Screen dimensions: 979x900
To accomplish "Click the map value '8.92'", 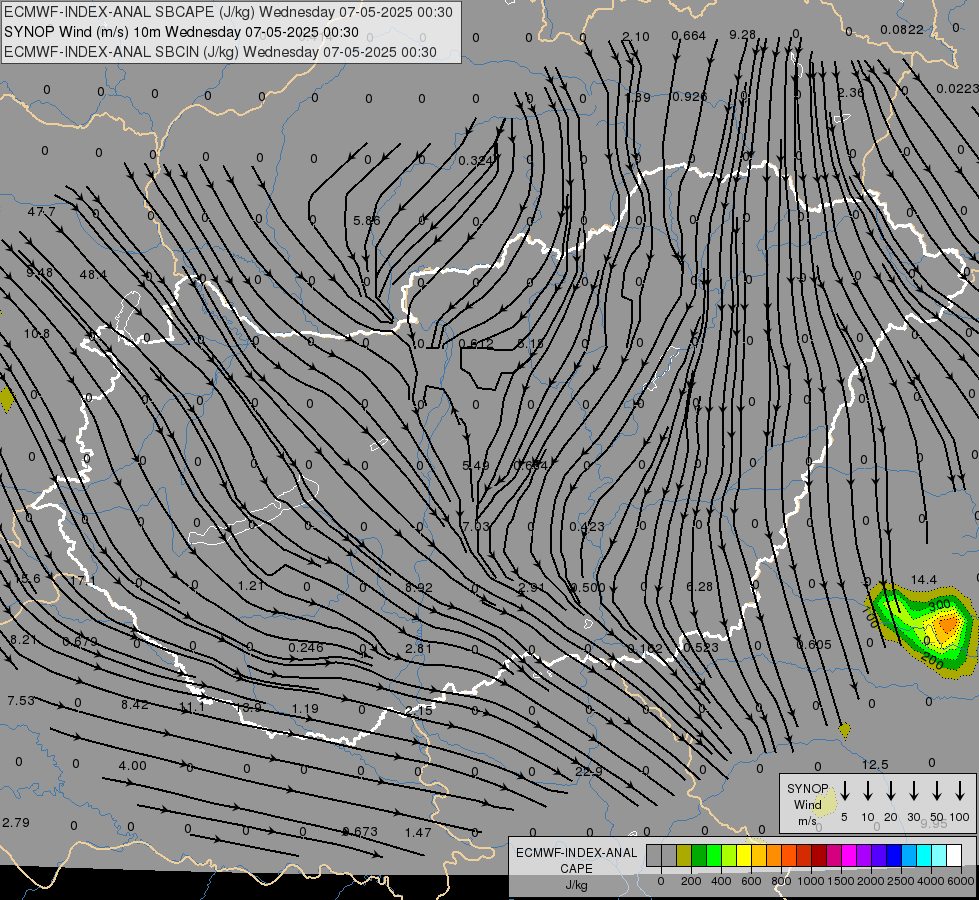I will 418,587.
